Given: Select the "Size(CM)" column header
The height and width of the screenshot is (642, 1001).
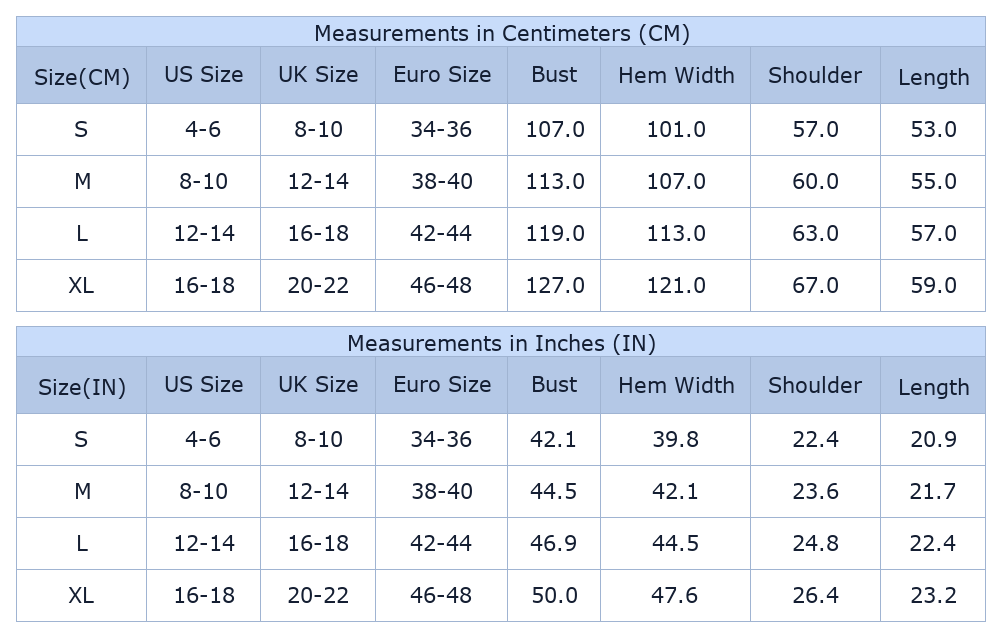Looking at the screenshot, I should [x=82, y=77].
